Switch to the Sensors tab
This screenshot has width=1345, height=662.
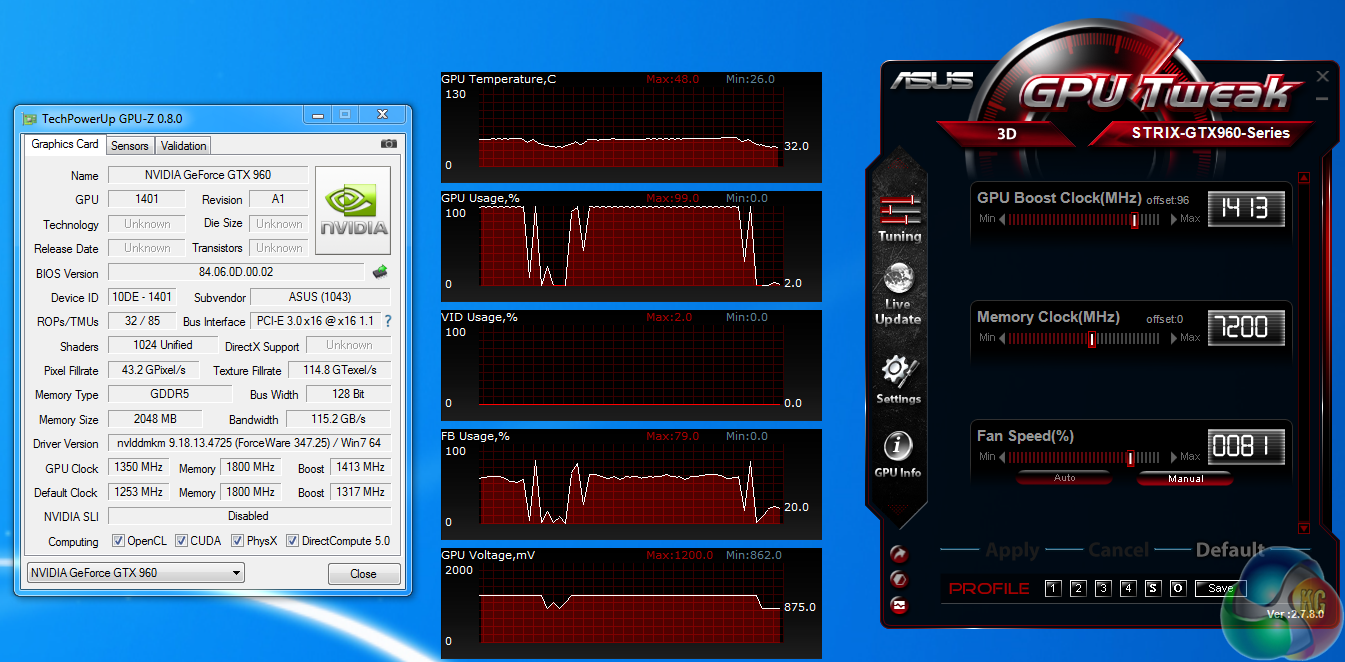[x=129, y=146]
